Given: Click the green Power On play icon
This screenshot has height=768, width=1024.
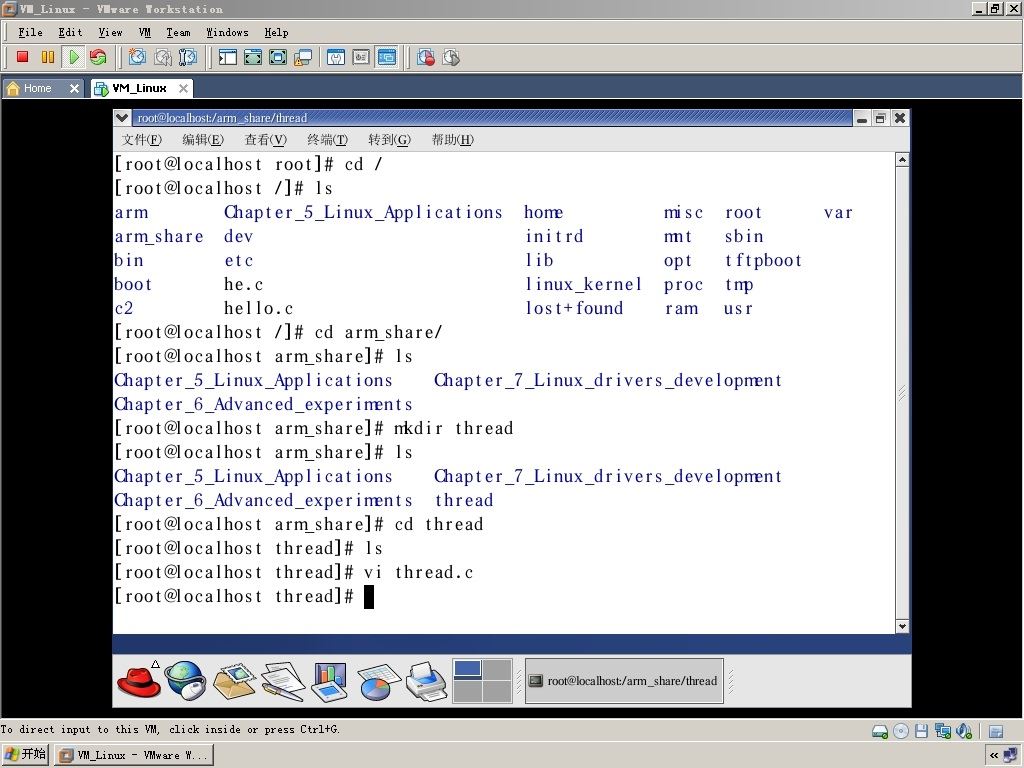Looking at the screenshot, I should click(73, 57).
